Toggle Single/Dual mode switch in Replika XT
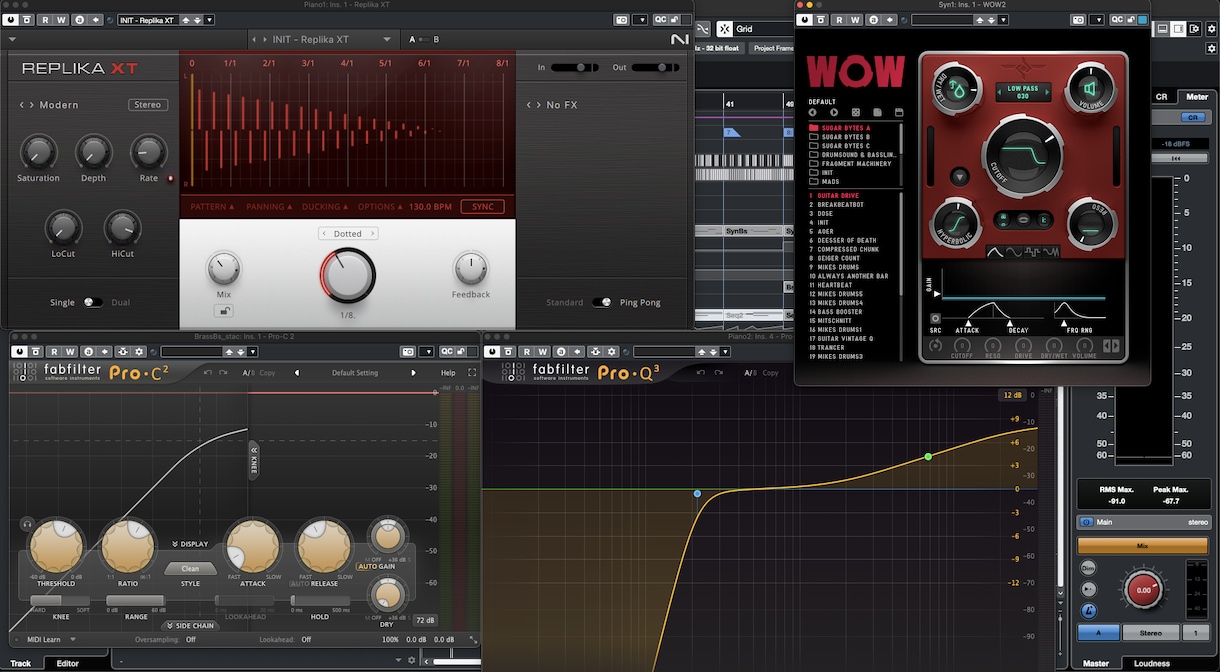The height and width of the screenshot is (672, 1220). tap(93, 302)
